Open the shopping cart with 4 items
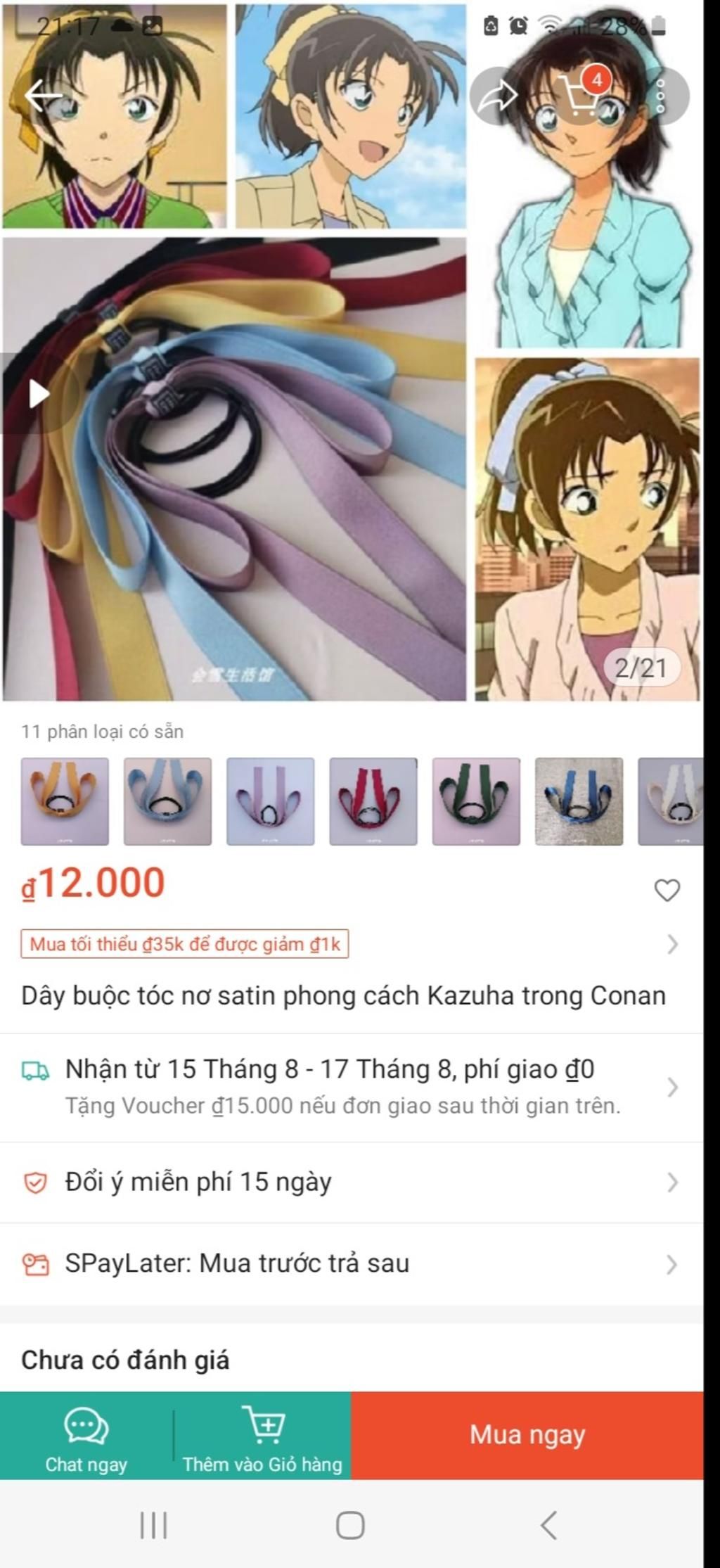 581,96
